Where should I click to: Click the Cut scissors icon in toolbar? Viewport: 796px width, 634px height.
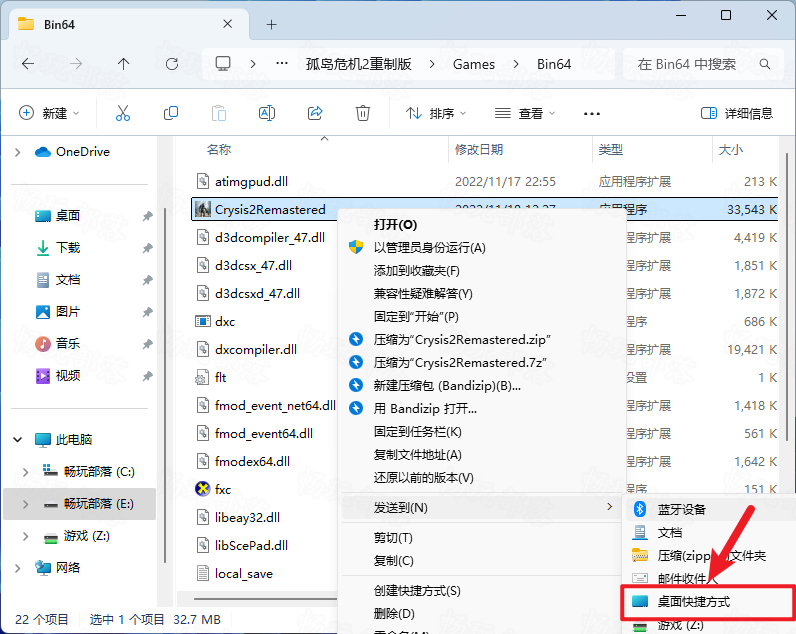pos(122,113)
